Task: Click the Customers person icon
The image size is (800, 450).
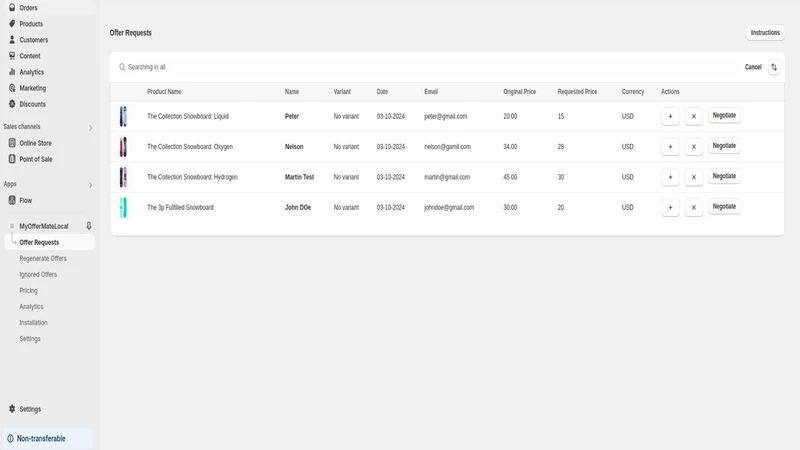Action: [12, 39]
